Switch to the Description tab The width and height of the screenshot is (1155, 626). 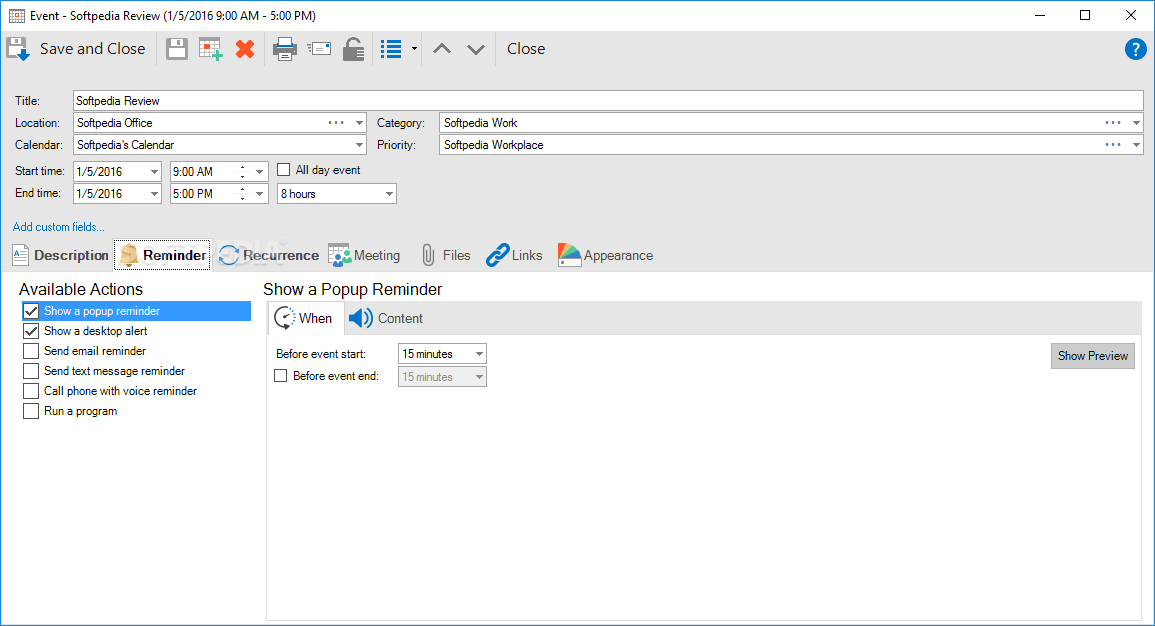coord(60,256)
